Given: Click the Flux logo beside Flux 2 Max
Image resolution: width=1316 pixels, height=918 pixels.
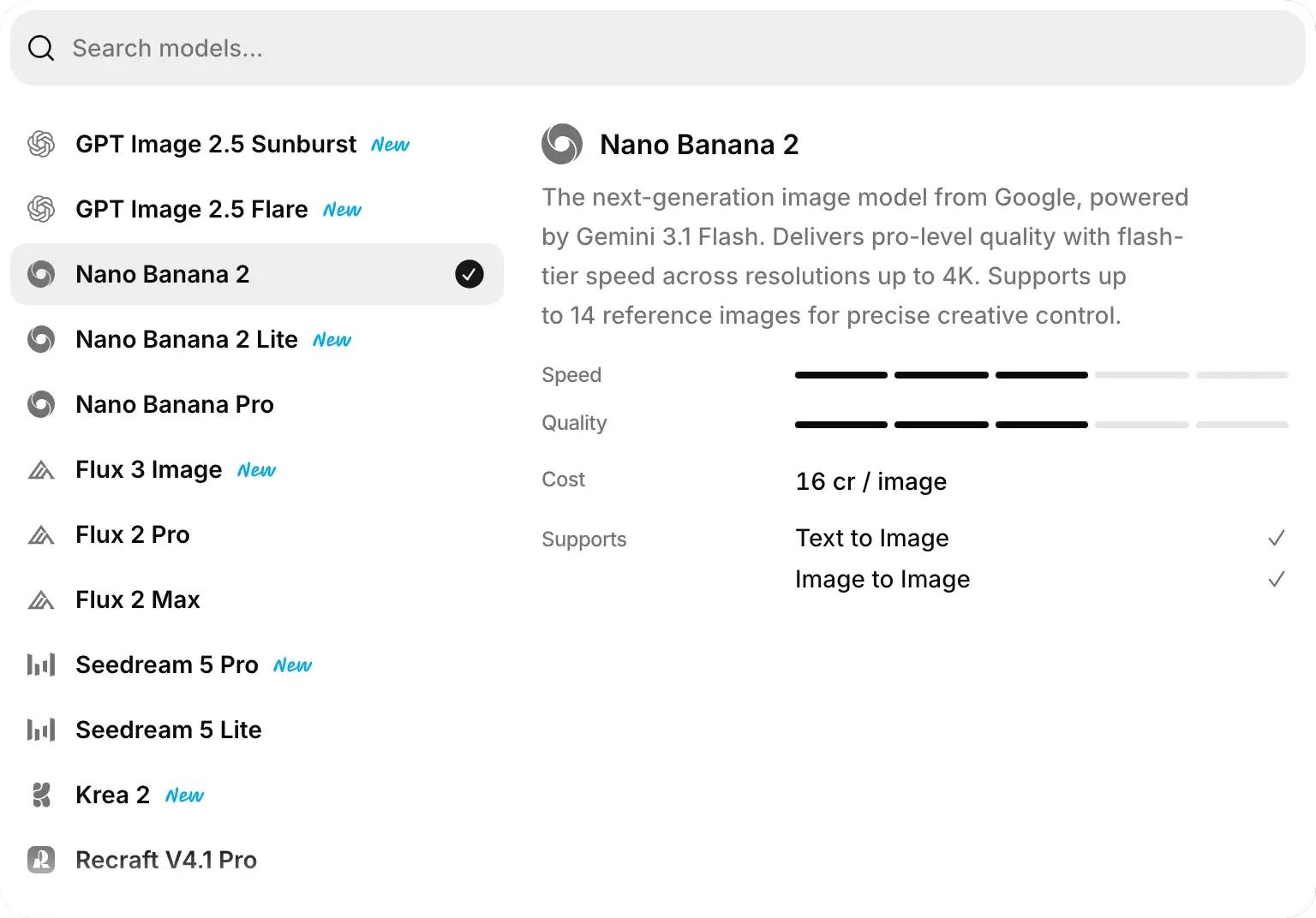Looking at the screenshot, I should pyautogui.click(x=41, y=600).
